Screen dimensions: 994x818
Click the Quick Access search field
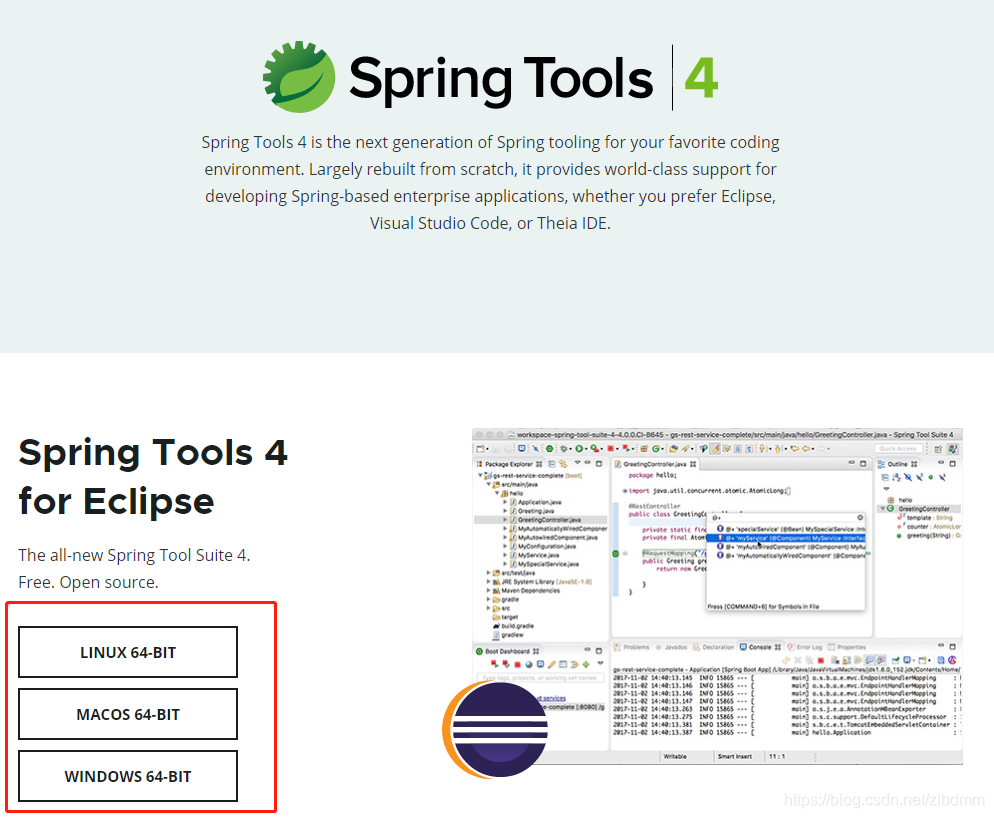click(898, 448)
